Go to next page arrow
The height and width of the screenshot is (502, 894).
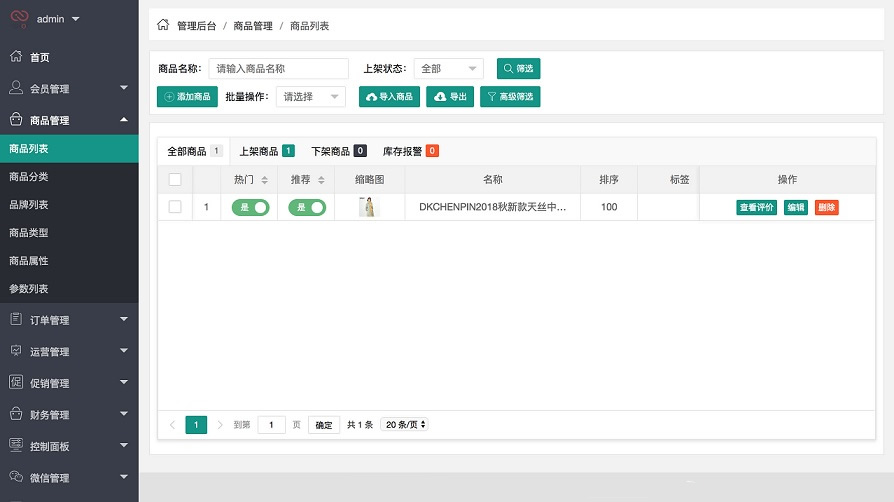pyautogui.click(x=220, y=424)
